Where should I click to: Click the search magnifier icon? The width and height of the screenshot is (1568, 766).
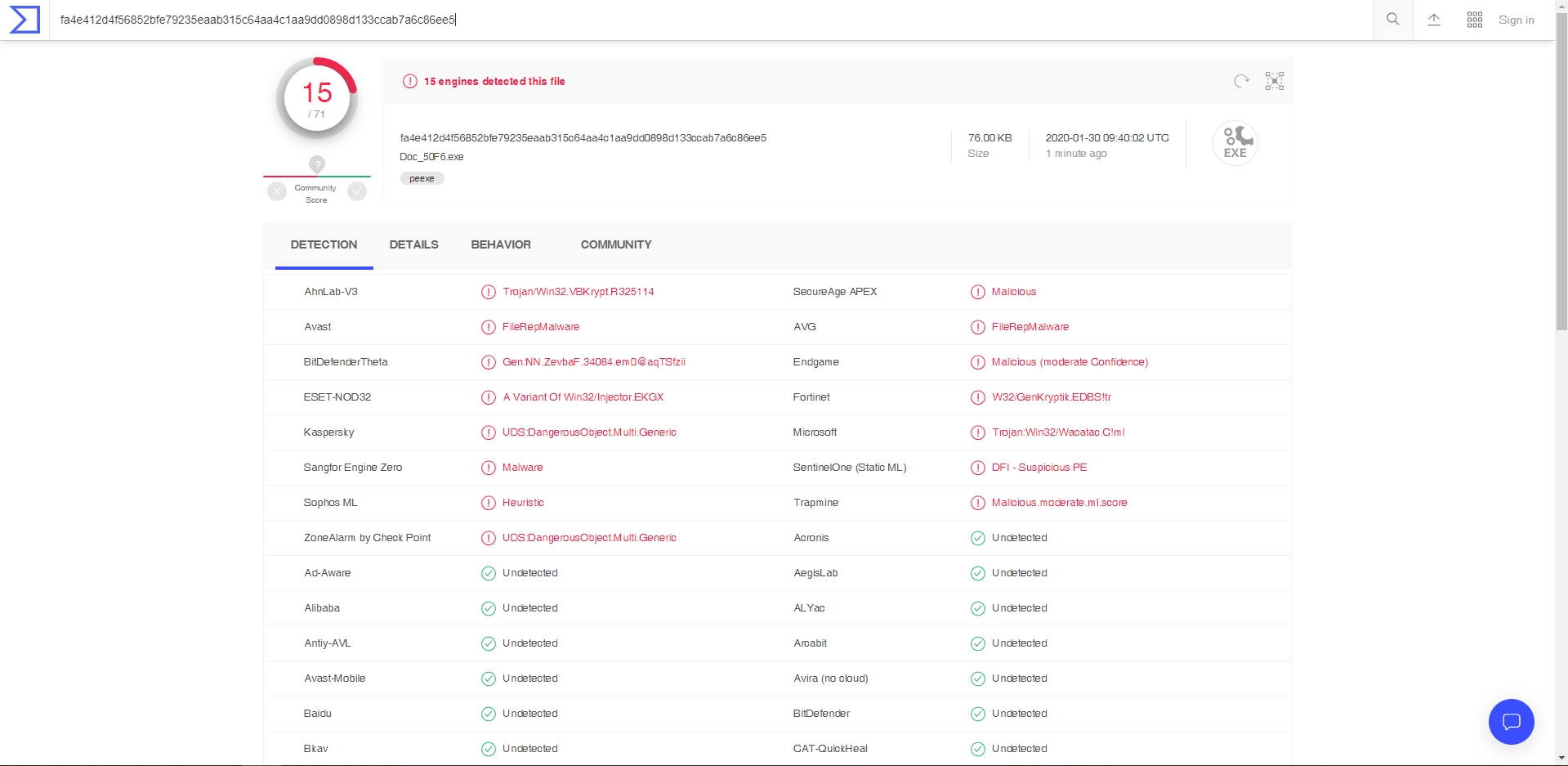pyautogui.click(x=1393, y=20)
